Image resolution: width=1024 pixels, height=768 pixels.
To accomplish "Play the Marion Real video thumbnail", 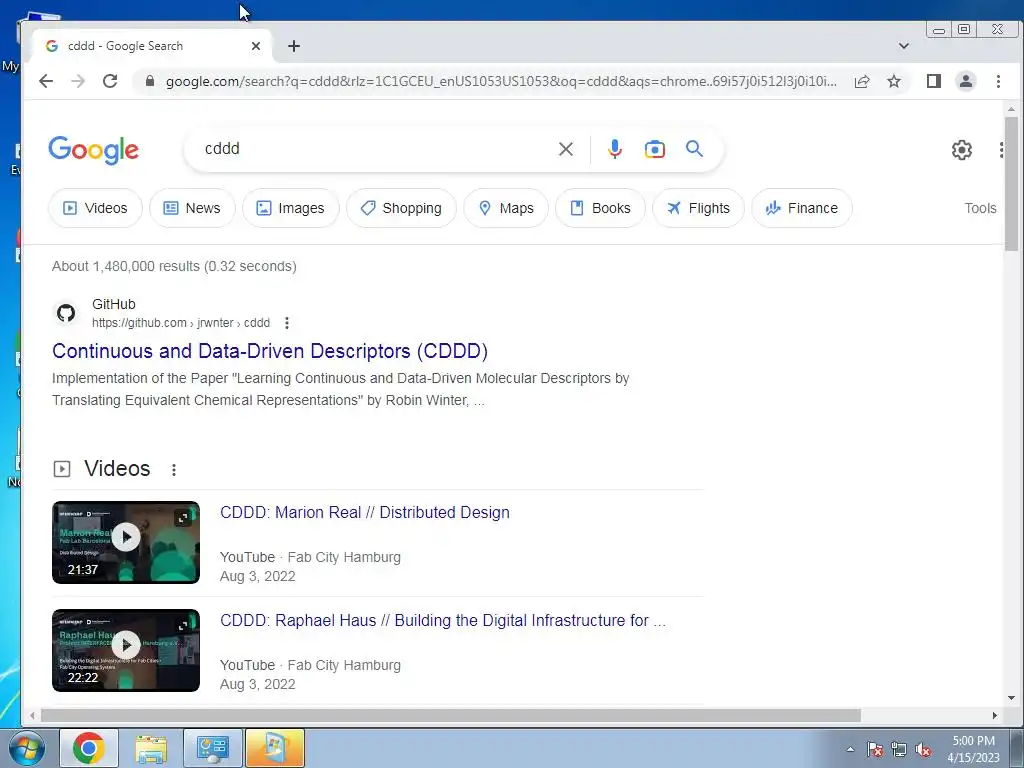I will [126, 542].
